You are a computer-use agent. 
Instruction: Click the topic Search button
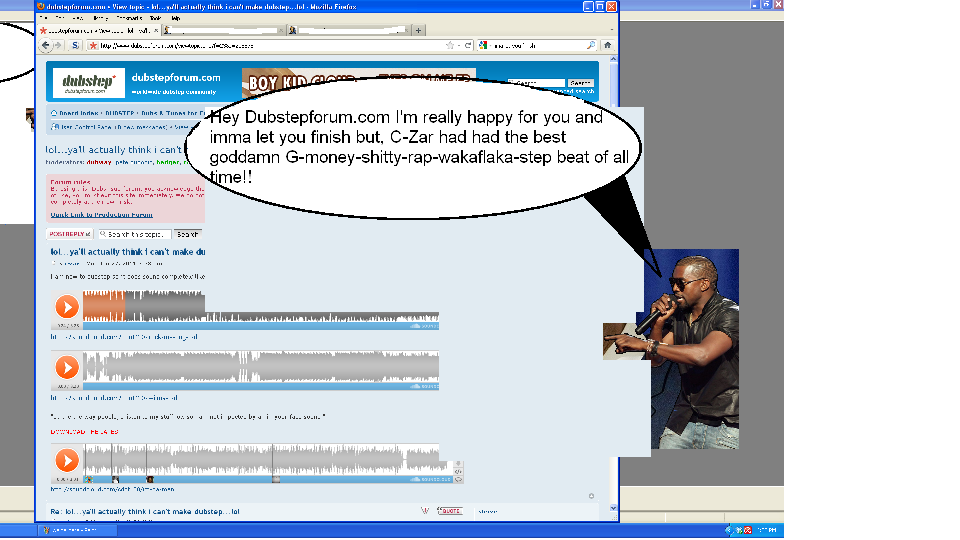pos(187,234)
